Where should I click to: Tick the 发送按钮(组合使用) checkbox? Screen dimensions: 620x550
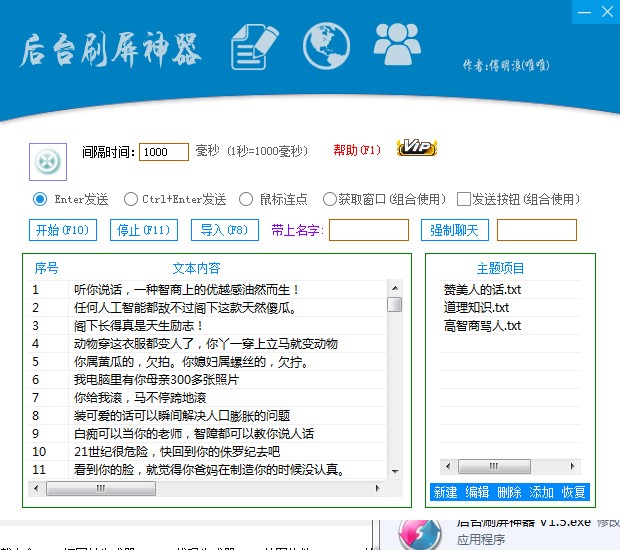463,199
